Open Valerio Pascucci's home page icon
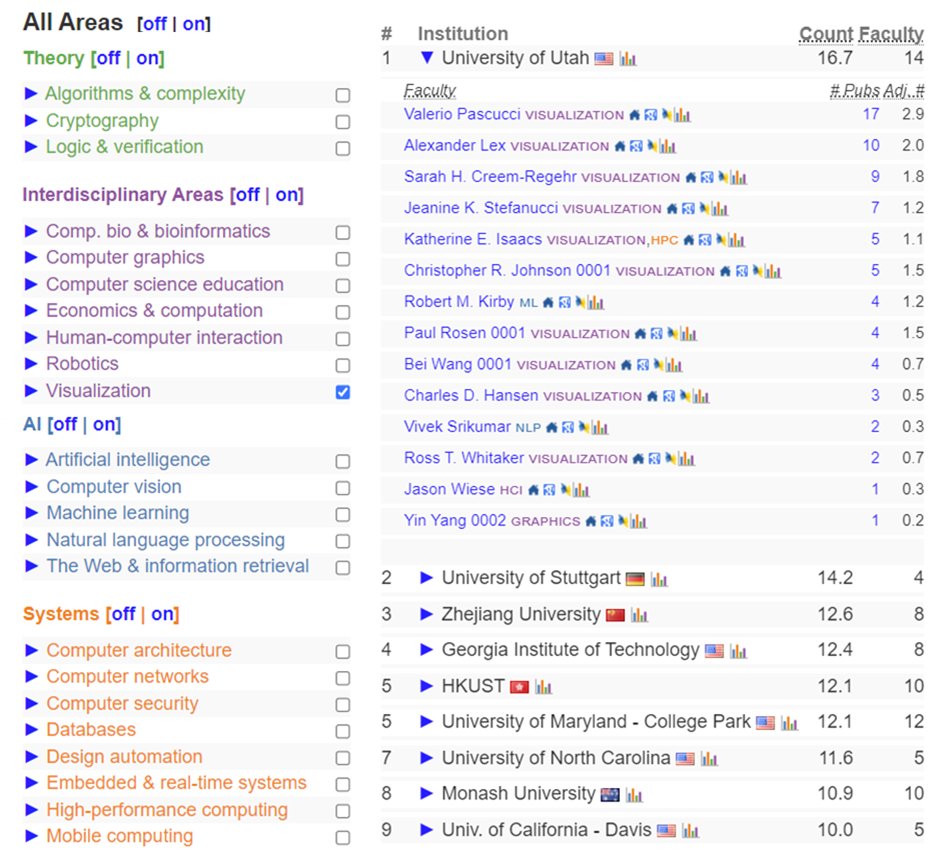941x849 pixels. coord(634,115)
